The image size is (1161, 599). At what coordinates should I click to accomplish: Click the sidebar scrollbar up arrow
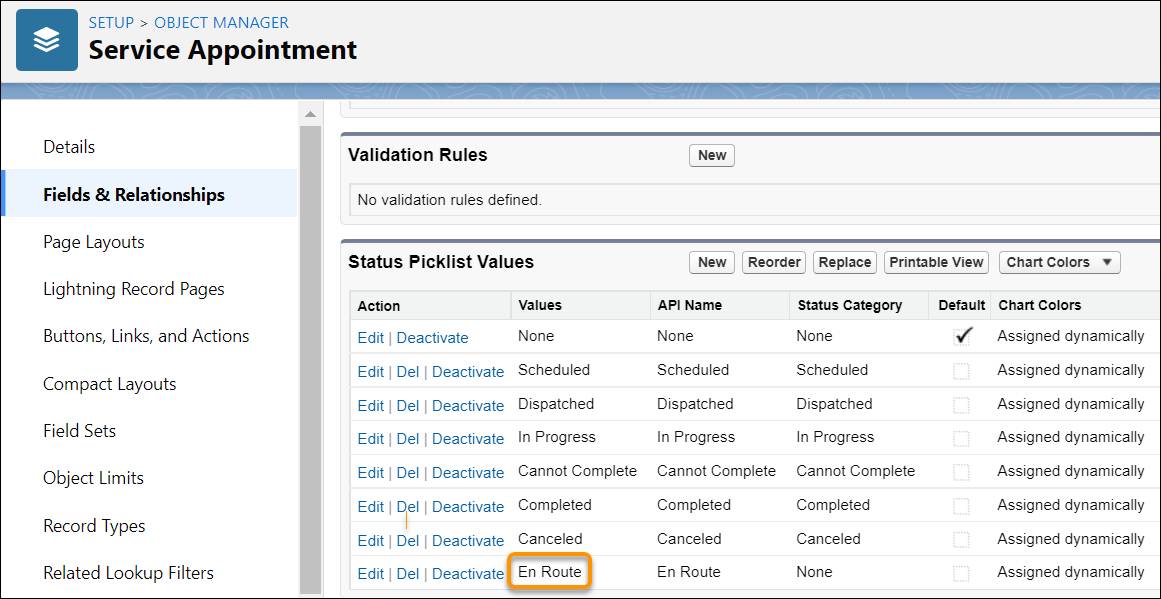click(x=309, y=112)
